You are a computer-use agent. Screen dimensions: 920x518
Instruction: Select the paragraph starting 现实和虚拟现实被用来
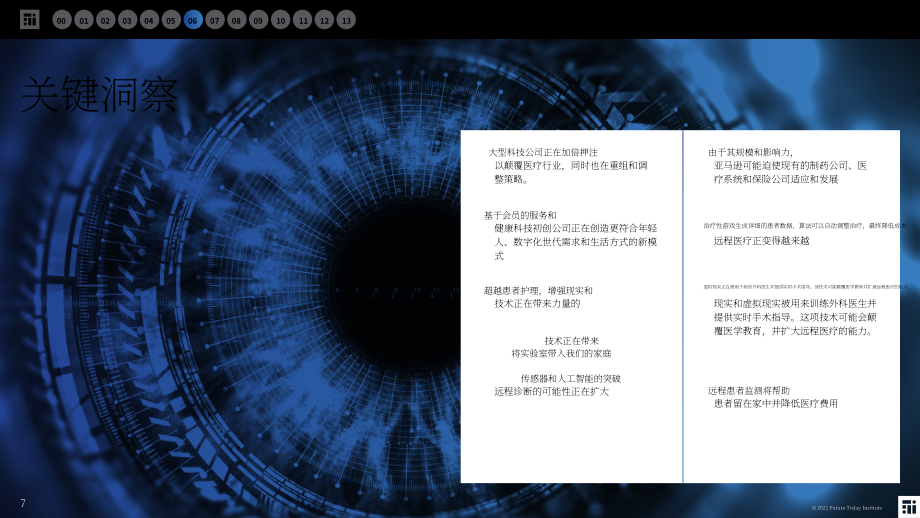coord(795,317)
